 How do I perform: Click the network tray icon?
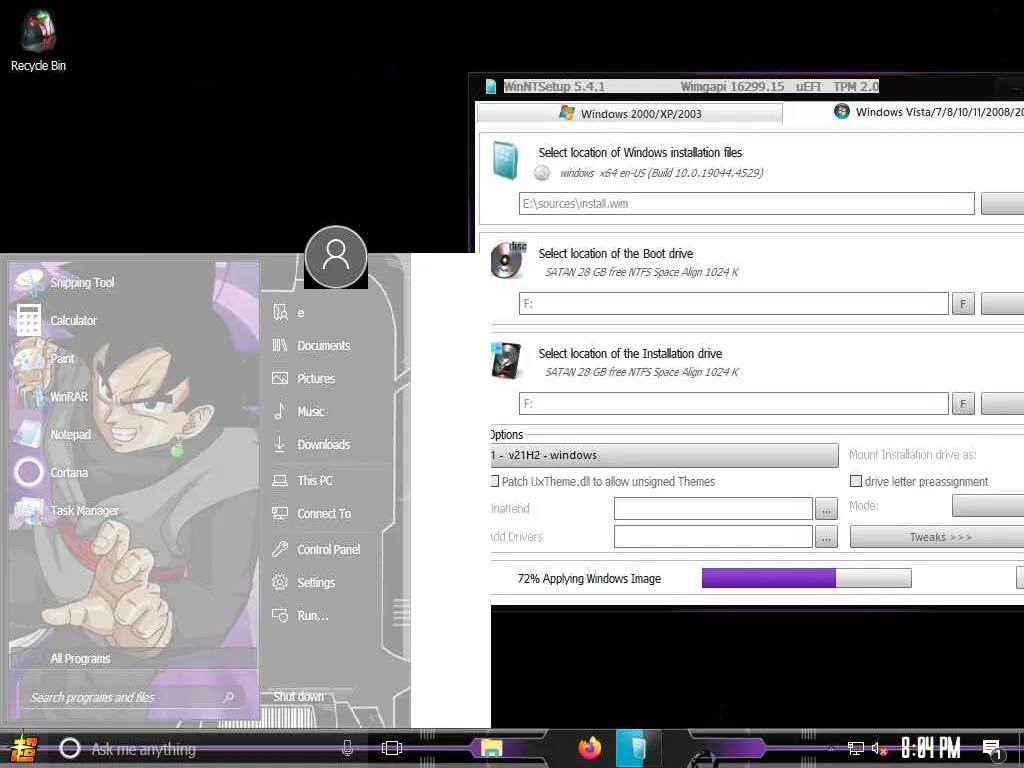855,748
